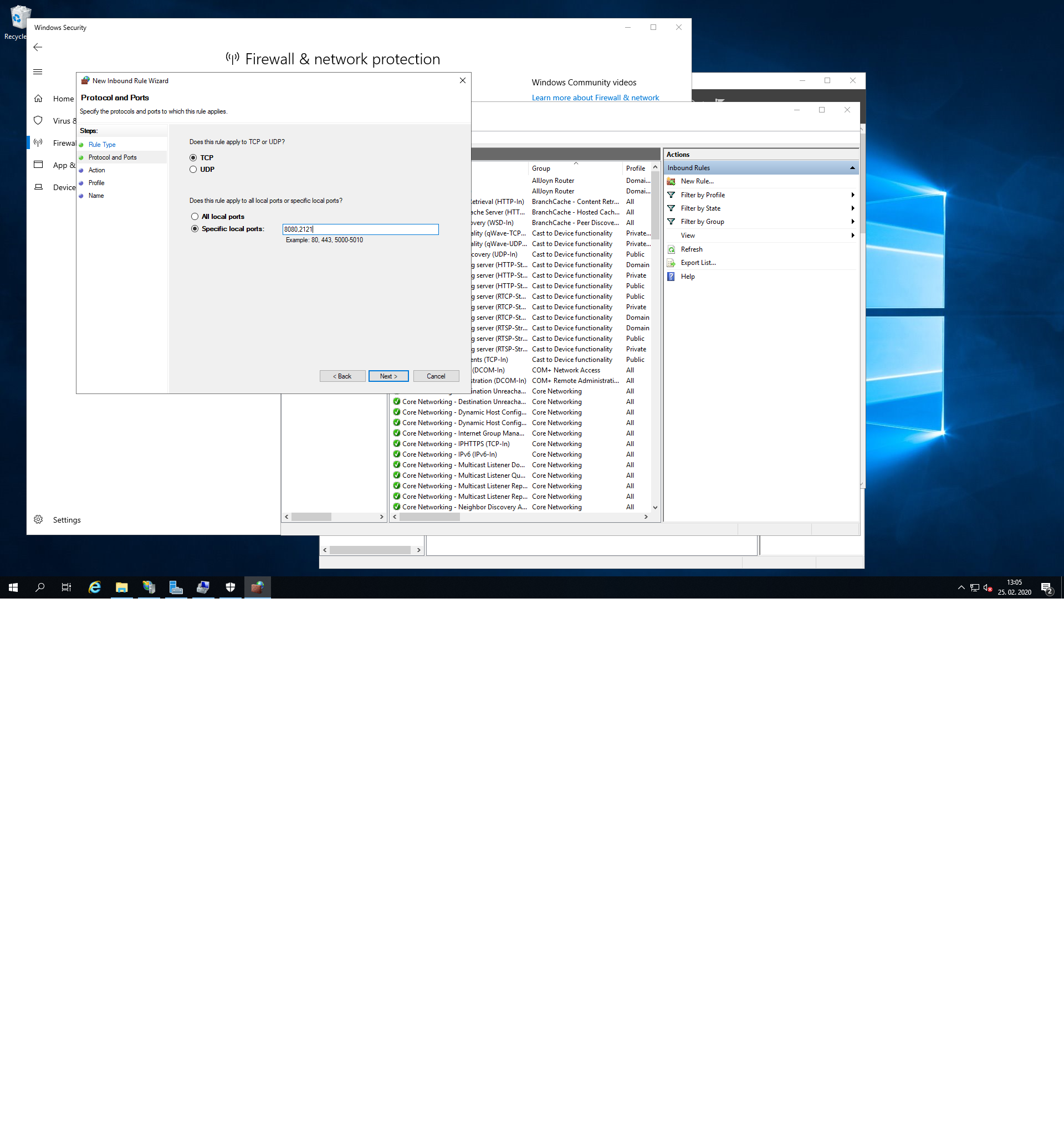Click the App & browser control icon

[x=38, y=165]
